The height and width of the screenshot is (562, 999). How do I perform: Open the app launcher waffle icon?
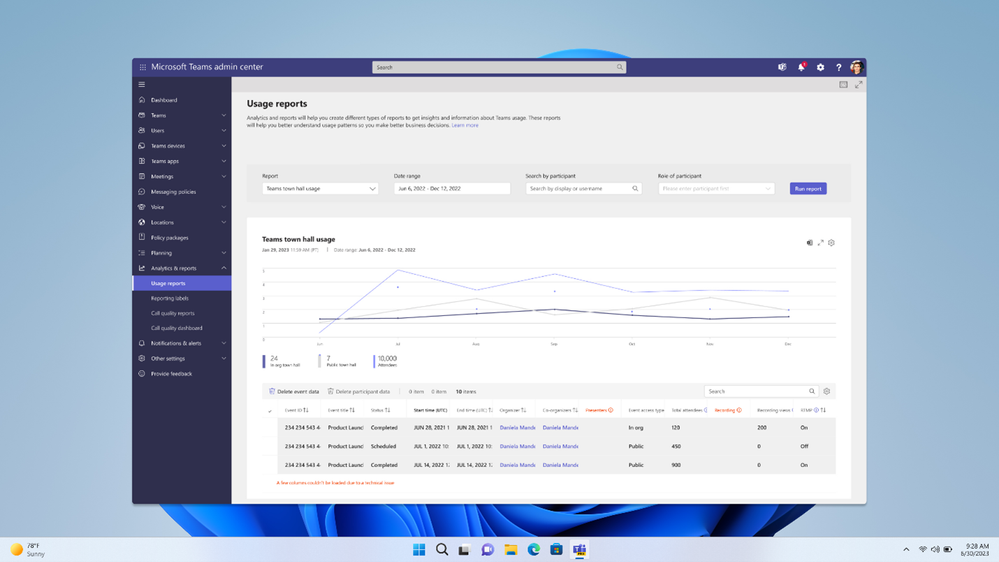click(143, 67)
